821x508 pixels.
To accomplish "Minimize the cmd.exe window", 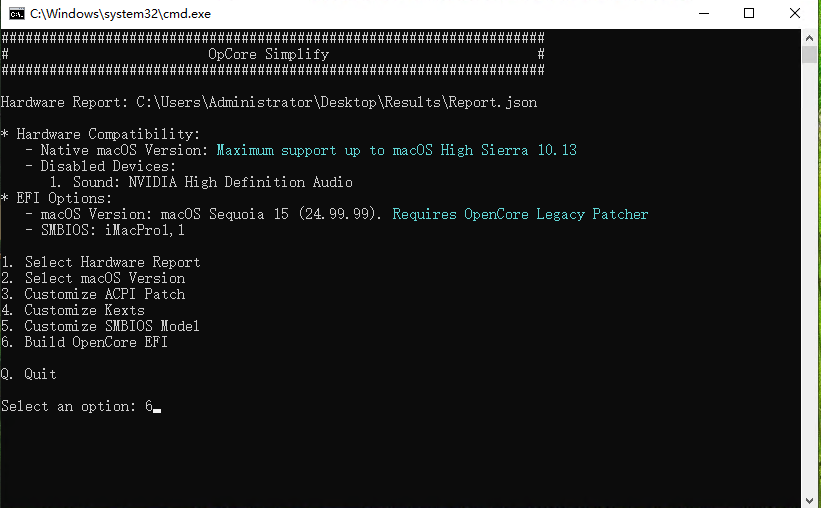I will pos(704,14).
